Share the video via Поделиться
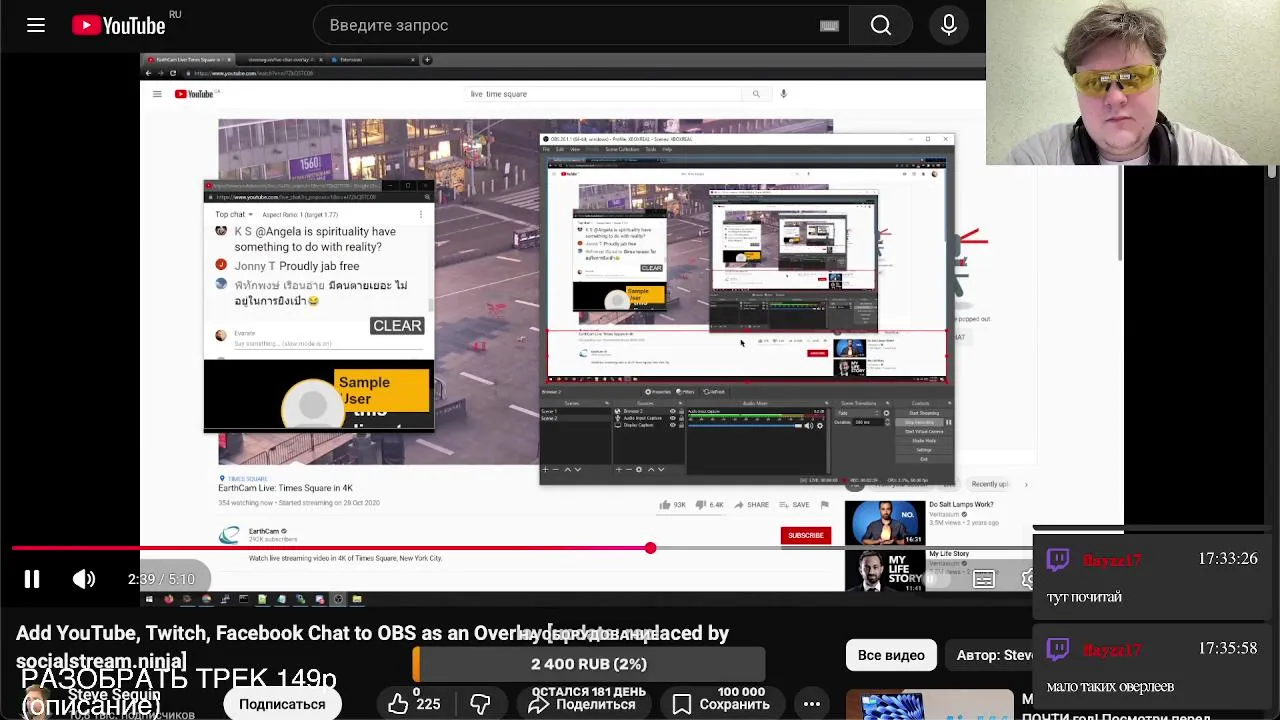Viewport: 1280px width, 720px height. 582,704
